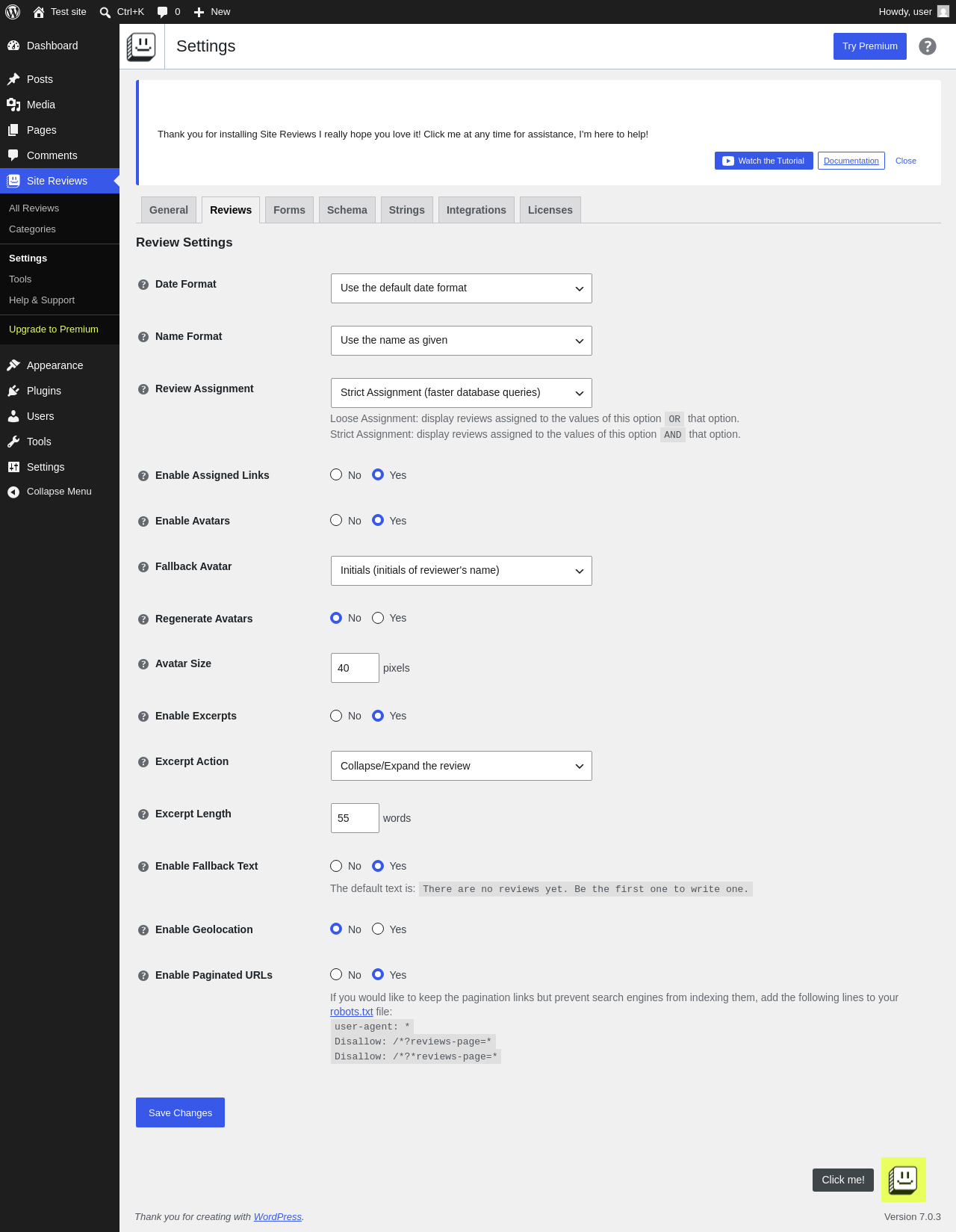
Task: Click the Tools wrench icon
Action: (x=13, y=442)
